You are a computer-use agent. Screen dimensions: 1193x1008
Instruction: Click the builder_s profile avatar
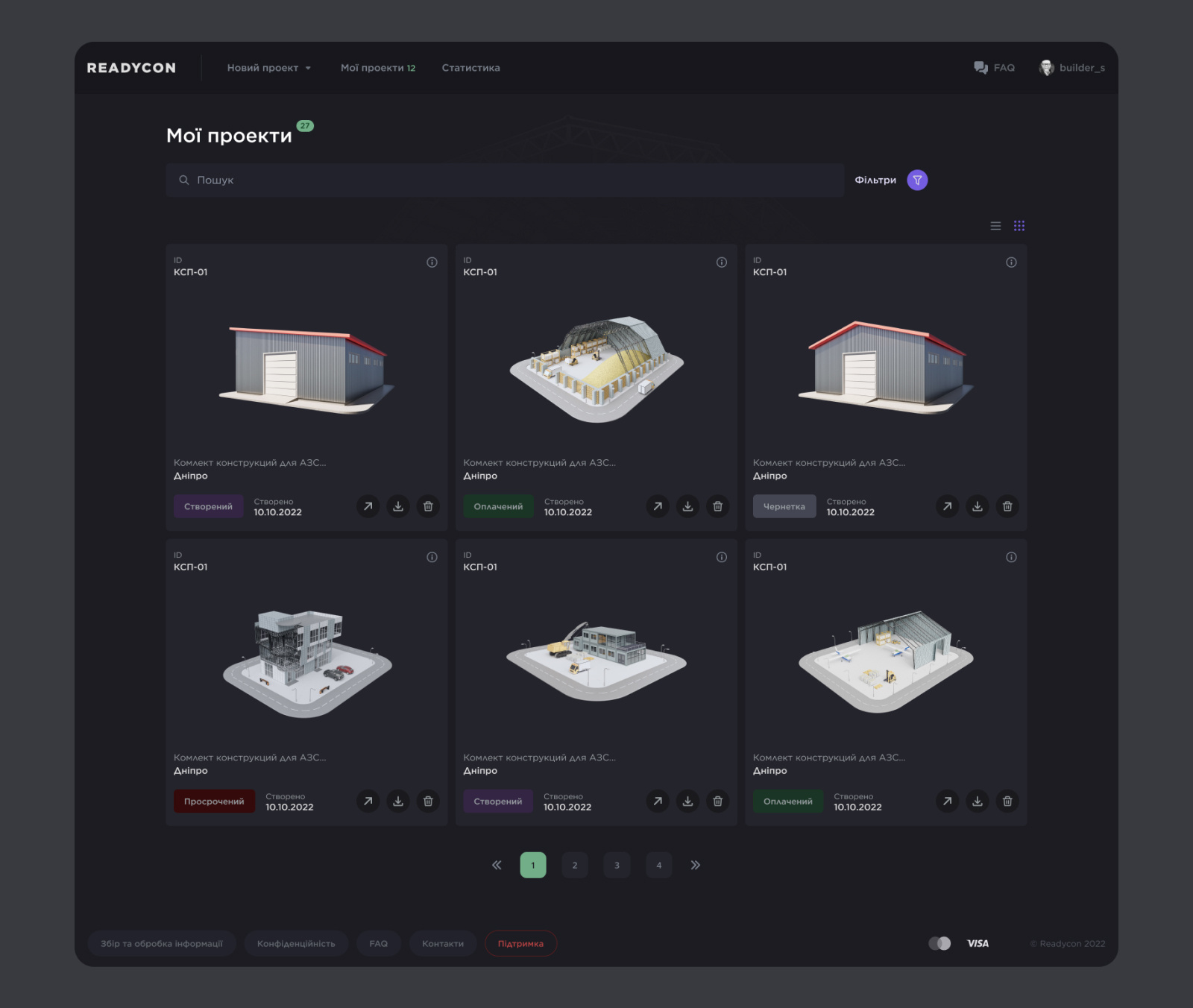click(1048, 67)
